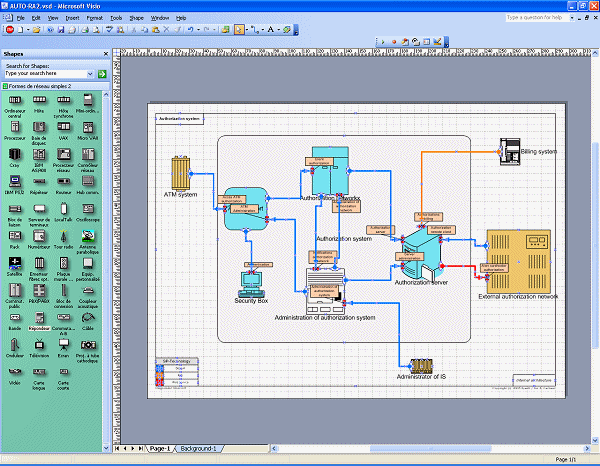The height and width of the screenshot is (466, 600).
Task: Choose the Câble shape
Action: 88,321
